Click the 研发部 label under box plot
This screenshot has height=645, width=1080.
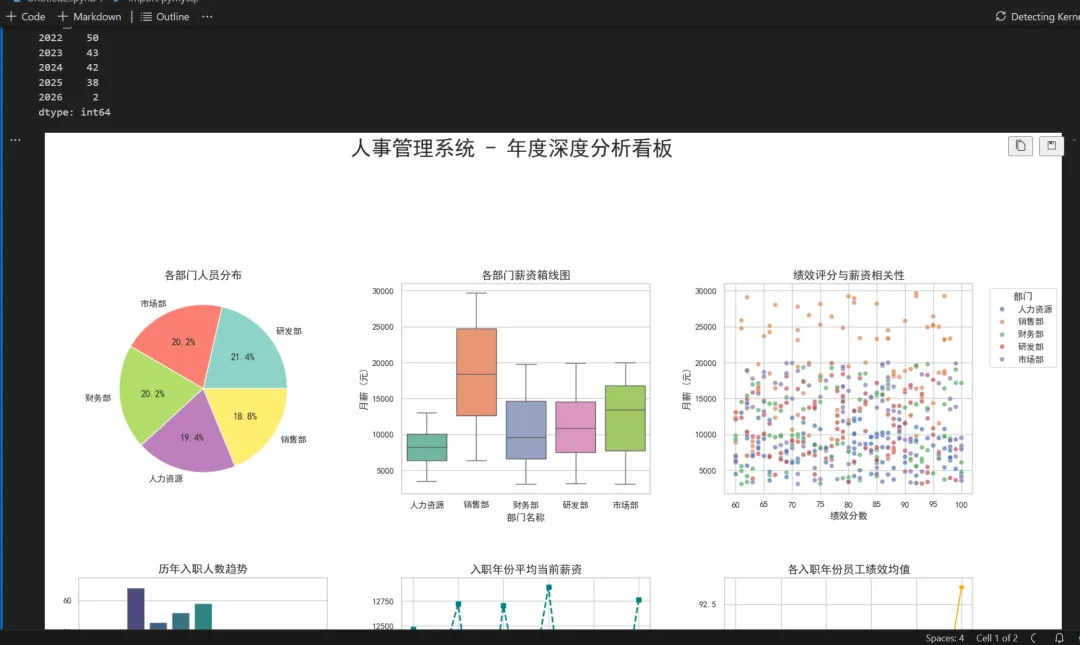tap(575, 505)
